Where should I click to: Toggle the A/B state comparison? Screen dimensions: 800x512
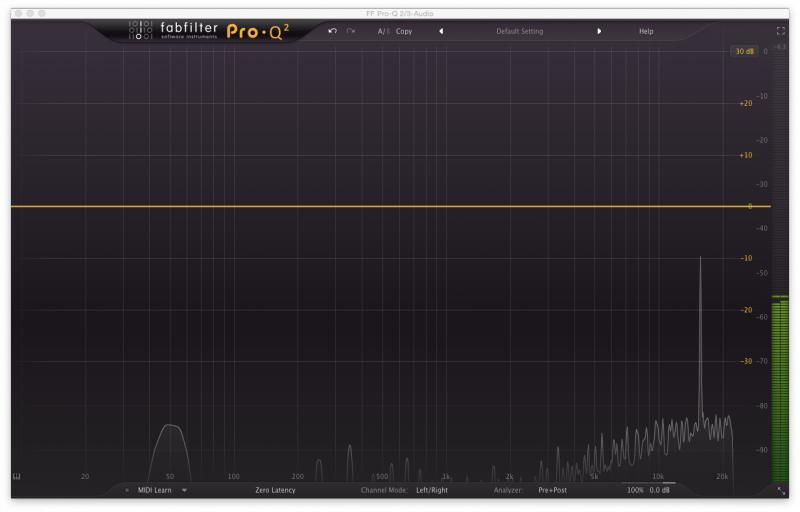(x=384, y=31)
